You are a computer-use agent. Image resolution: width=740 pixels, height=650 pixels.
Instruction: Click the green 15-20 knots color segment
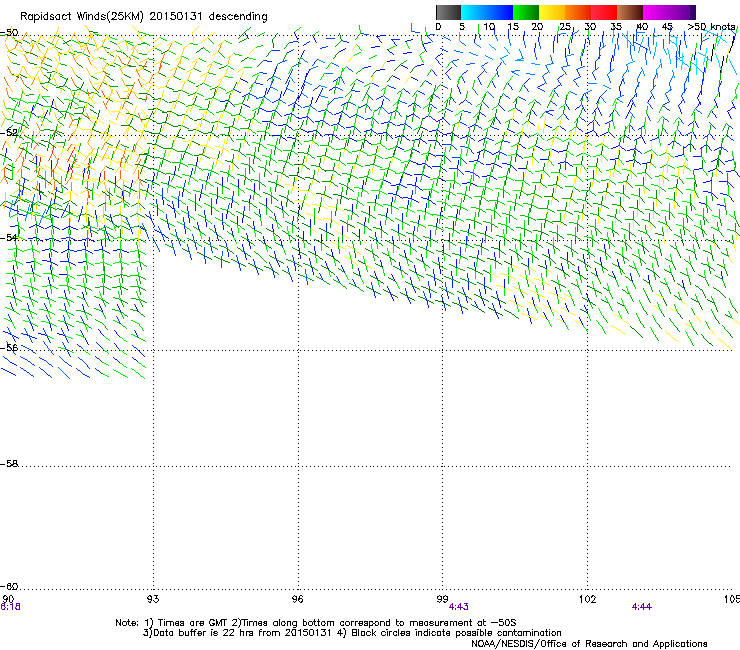tap(526, 12)
